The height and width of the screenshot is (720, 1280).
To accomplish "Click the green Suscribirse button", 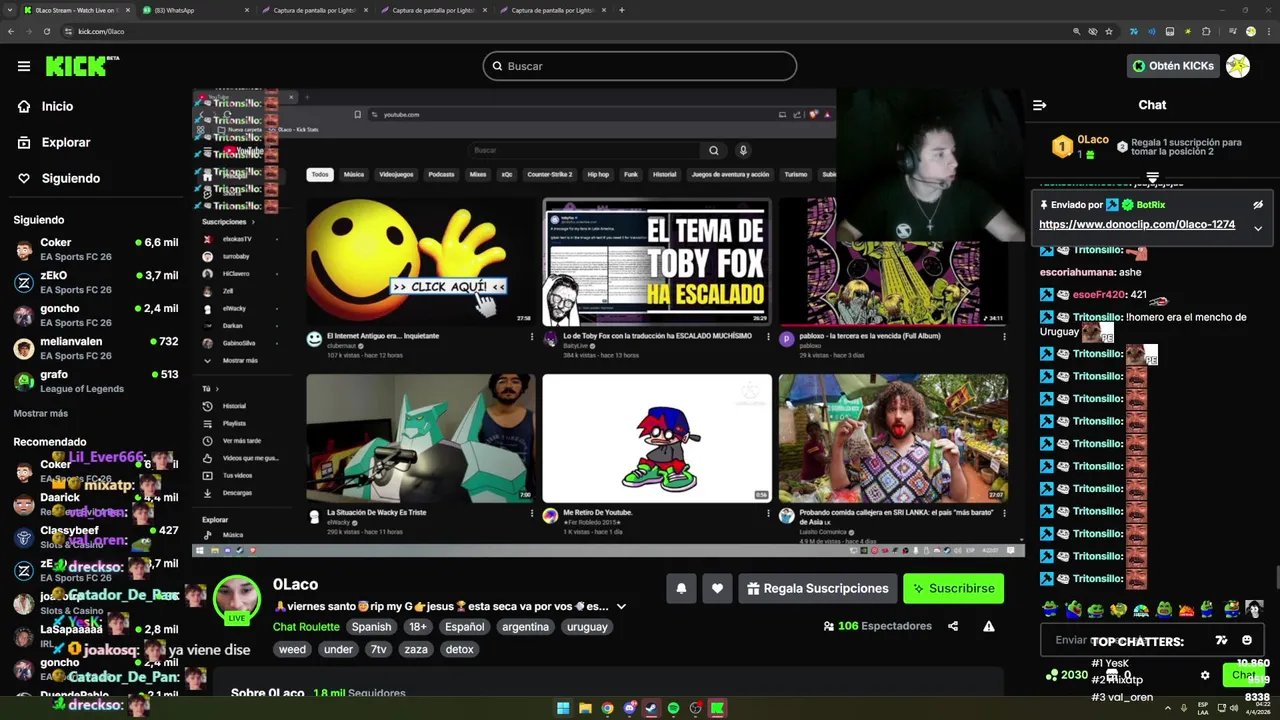I will [x=953, y=588].
